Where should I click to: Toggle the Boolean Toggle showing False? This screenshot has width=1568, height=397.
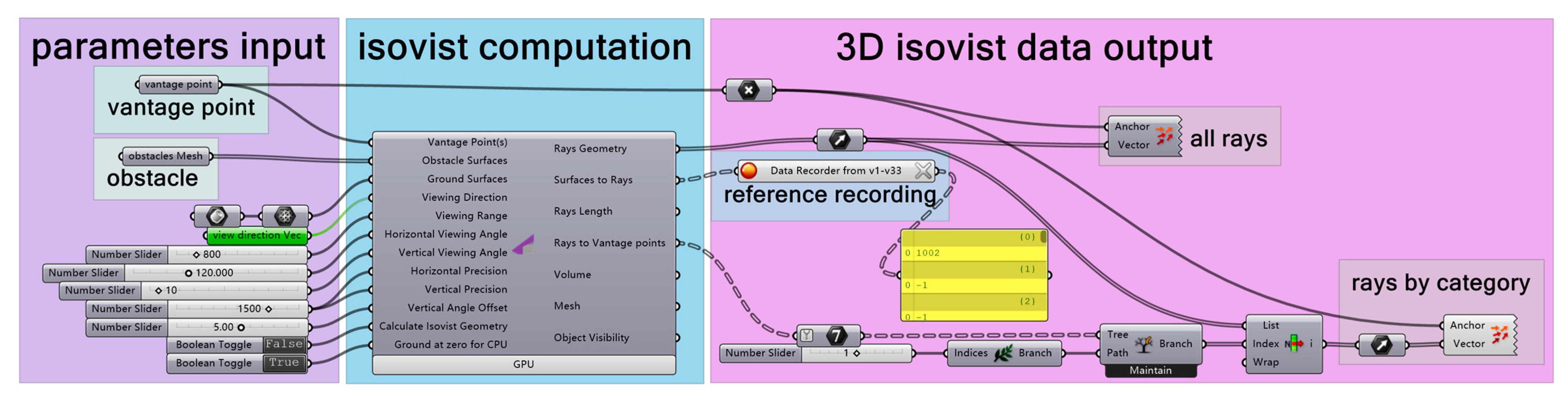[x=238, y=345]
